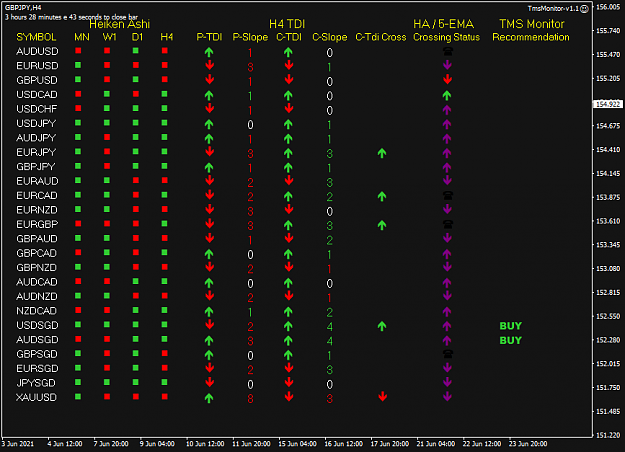Viewport: 625px width, 452px height.
Task: Click the telephone icon in the GBPSGD row
Action: [448, 354]
